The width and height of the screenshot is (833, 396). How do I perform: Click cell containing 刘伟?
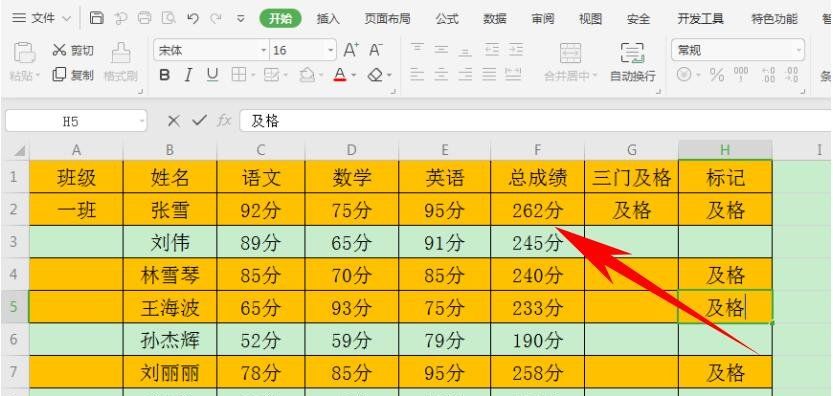coord(170,242)
